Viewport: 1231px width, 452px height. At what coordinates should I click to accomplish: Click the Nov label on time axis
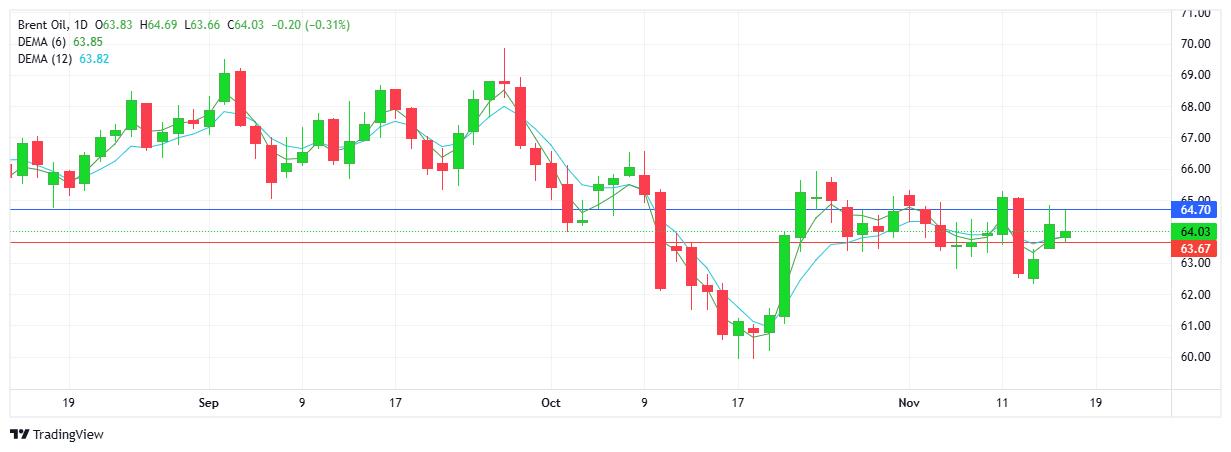point(908,403)
